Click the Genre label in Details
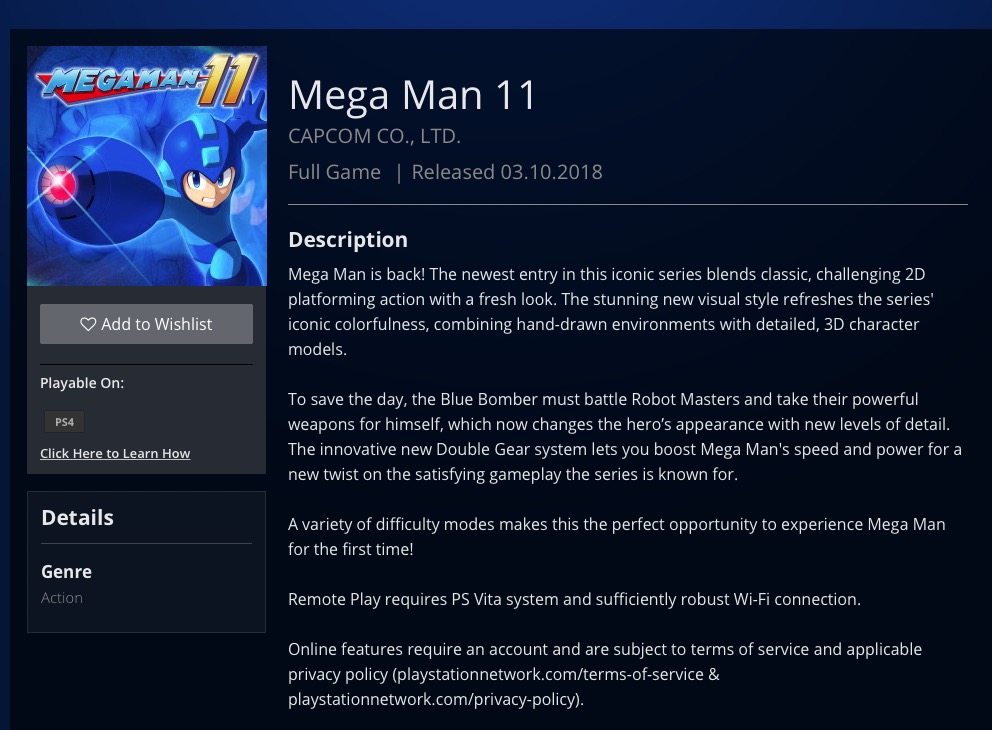Viewport: 992px width, 730px height. pyautogui.click(x=66, y=572)
